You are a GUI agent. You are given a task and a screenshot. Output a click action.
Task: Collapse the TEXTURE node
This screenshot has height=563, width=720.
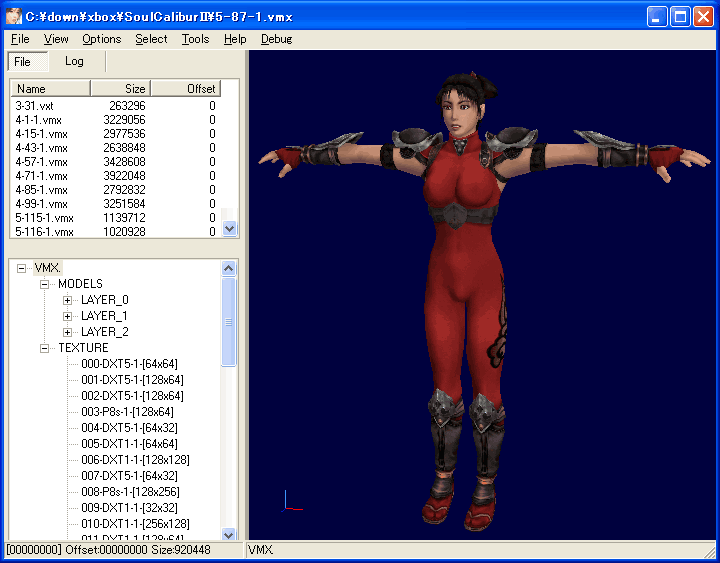(x=45, y=348)
